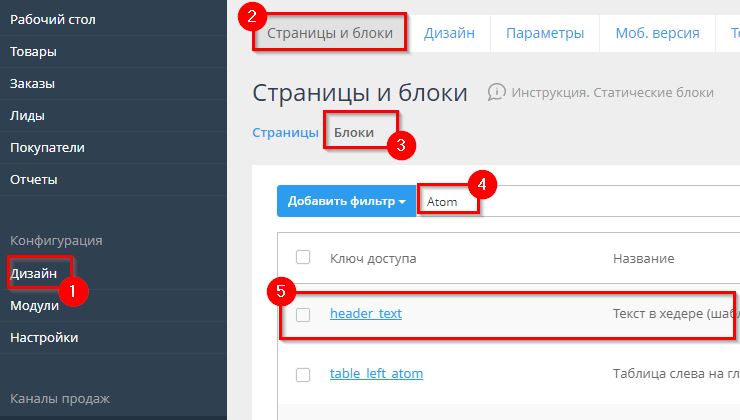Open the Дизайн top tab
Screen dimensions: 740x420
448,33
